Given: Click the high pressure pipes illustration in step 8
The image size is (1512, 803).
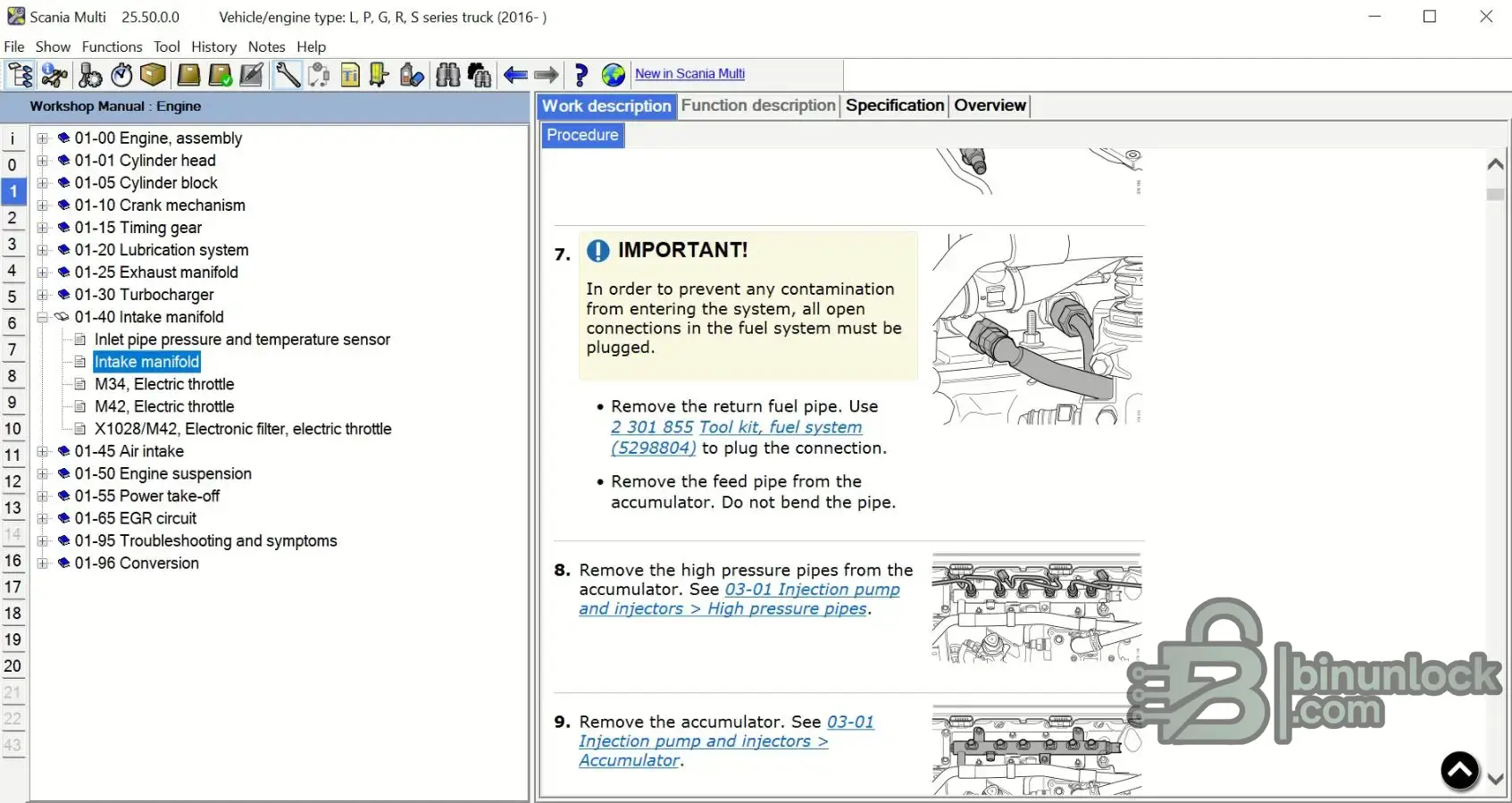Looking at the screenshot, I should [1037, 609].
